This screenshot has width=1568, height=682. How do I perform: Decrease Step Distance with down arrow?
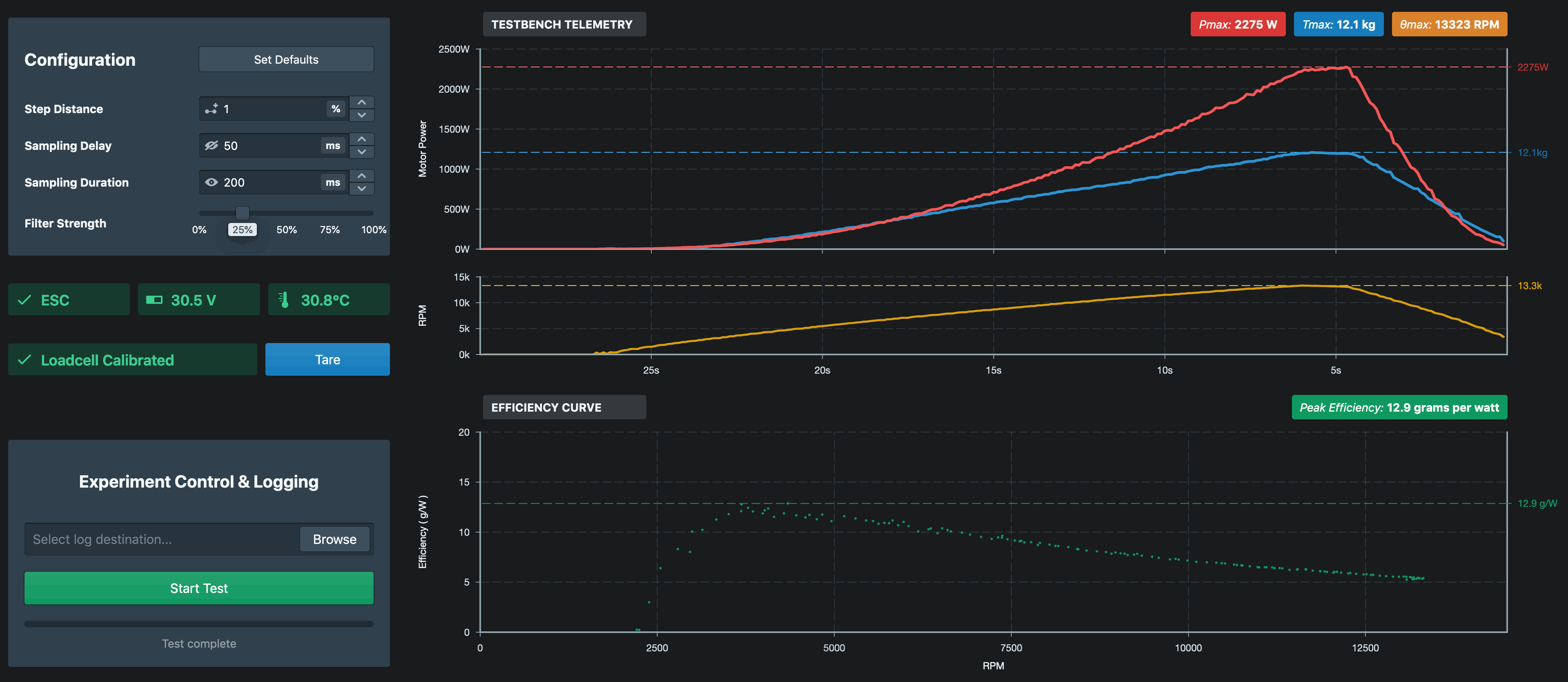pyautogui.click(x=361, y=115)
